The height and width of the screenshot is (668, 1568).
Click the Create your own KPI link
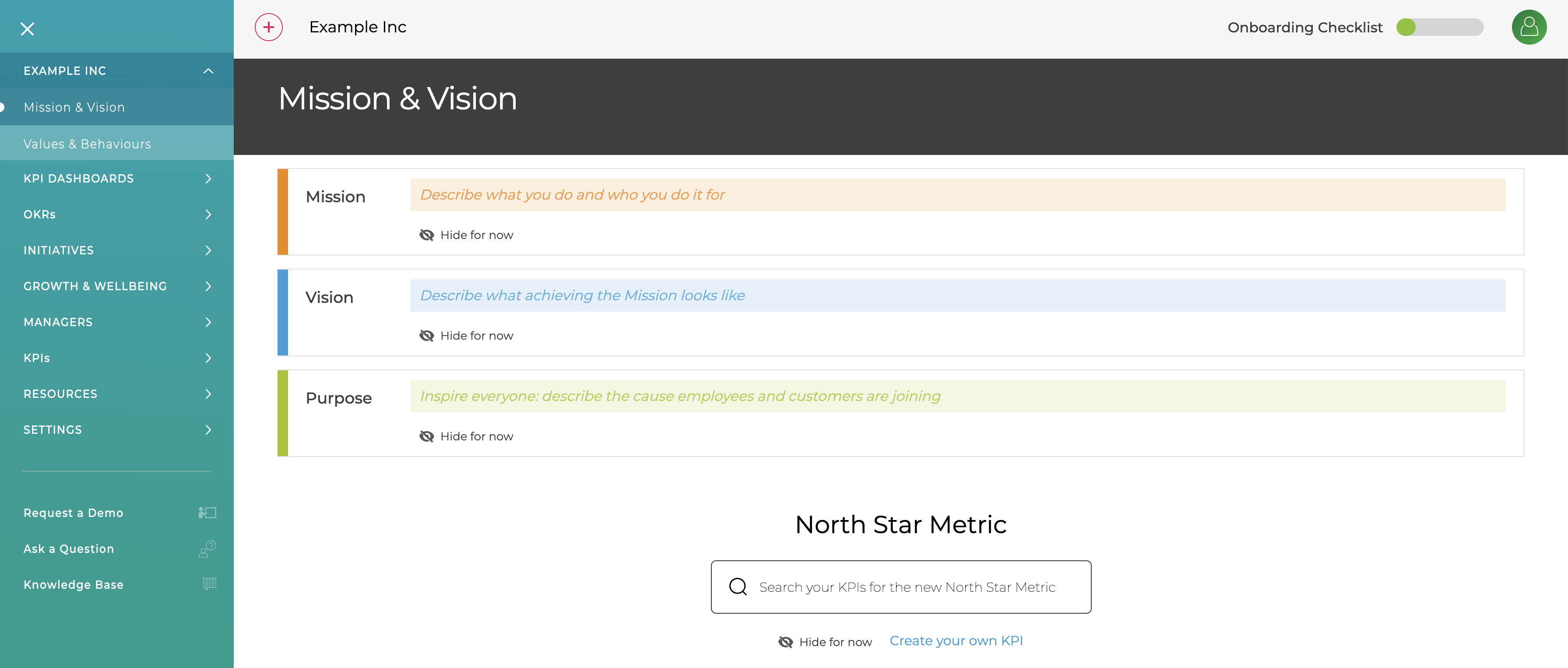coord(956,640)
